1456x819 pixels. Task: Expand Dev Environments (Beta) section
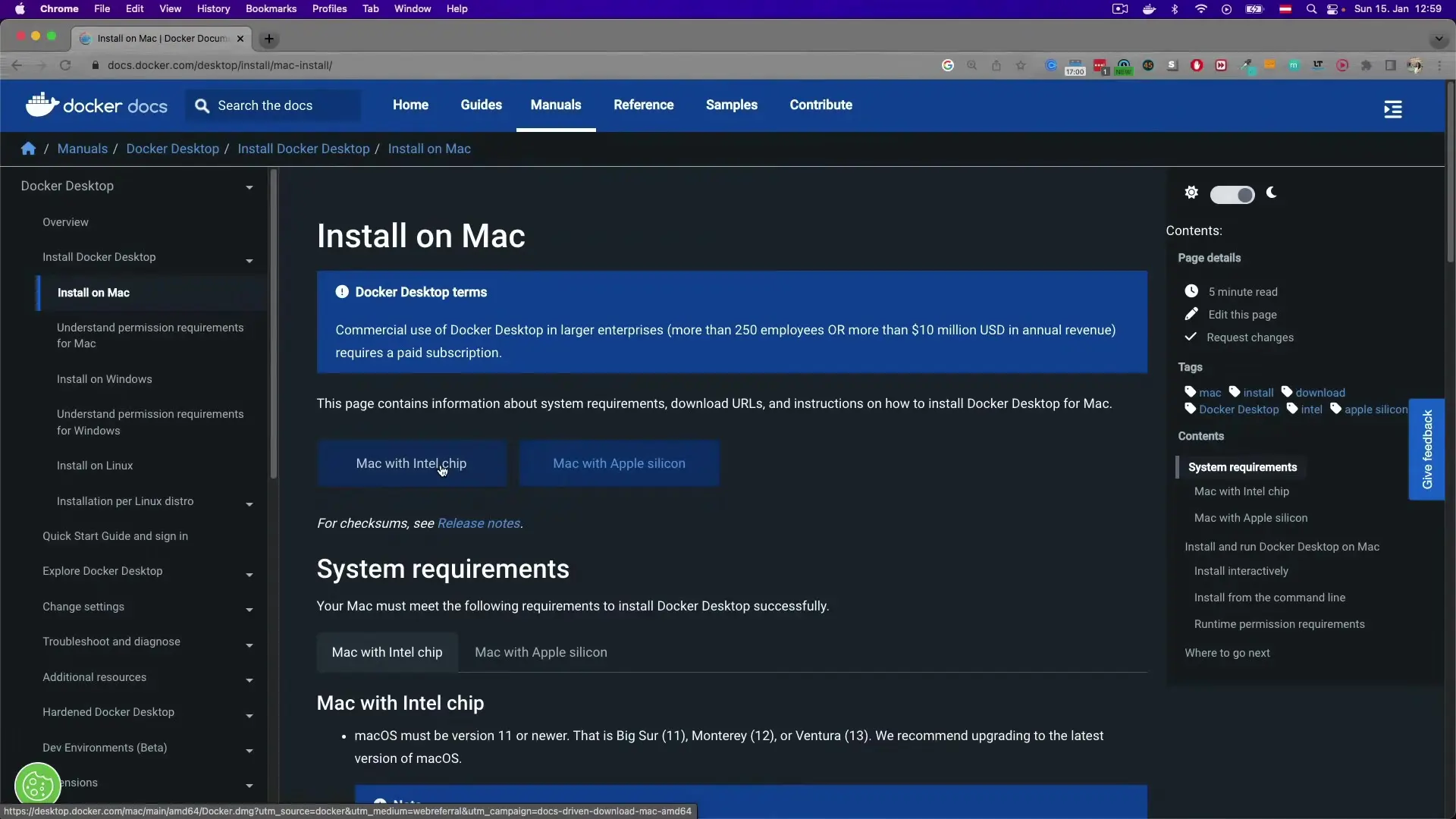249,751
